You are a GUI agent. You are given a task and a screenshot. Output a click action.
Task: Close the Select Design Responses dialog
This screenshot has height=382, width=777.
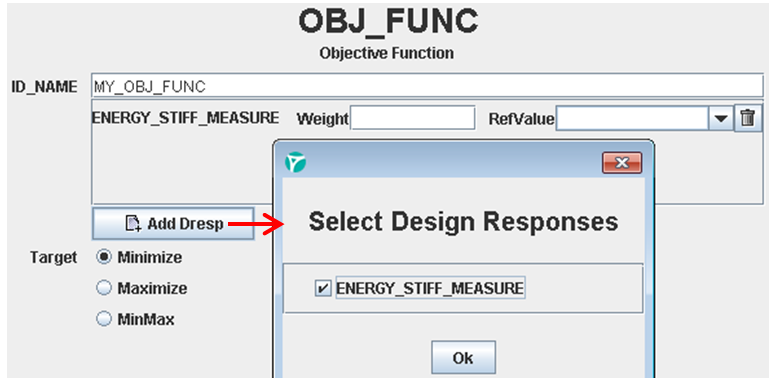[x=622, y=163]
